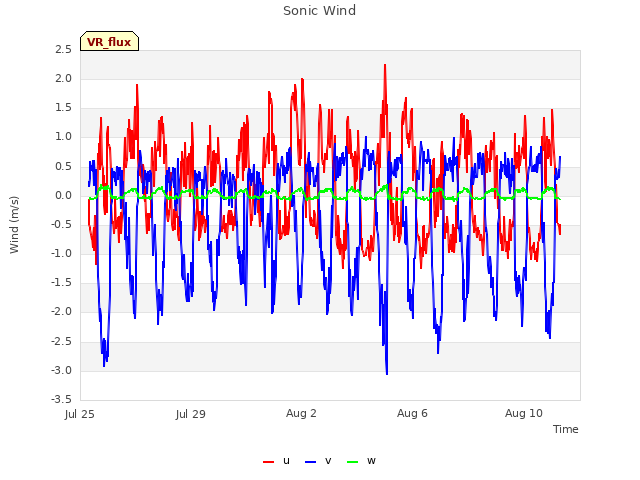Click the 2.0 y-axis tick label

click(63, 78)
